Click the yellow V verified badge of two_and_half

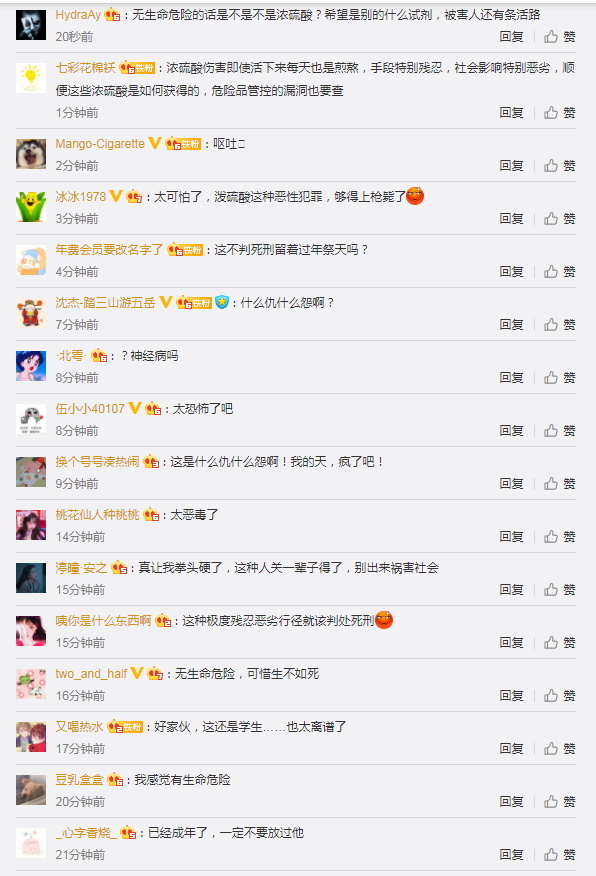[137, 673]
